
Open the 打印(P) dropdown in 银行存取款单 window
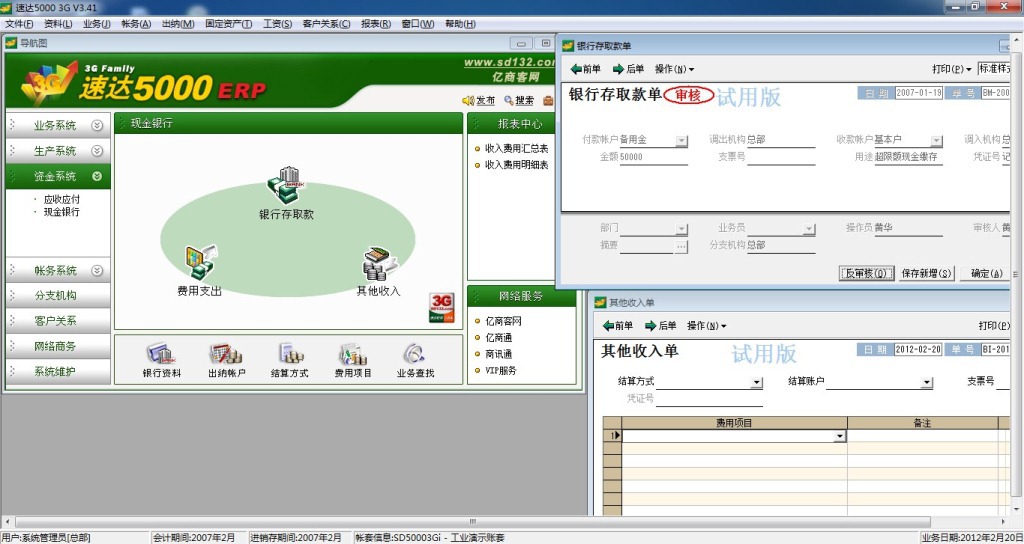tap(952, 69)
